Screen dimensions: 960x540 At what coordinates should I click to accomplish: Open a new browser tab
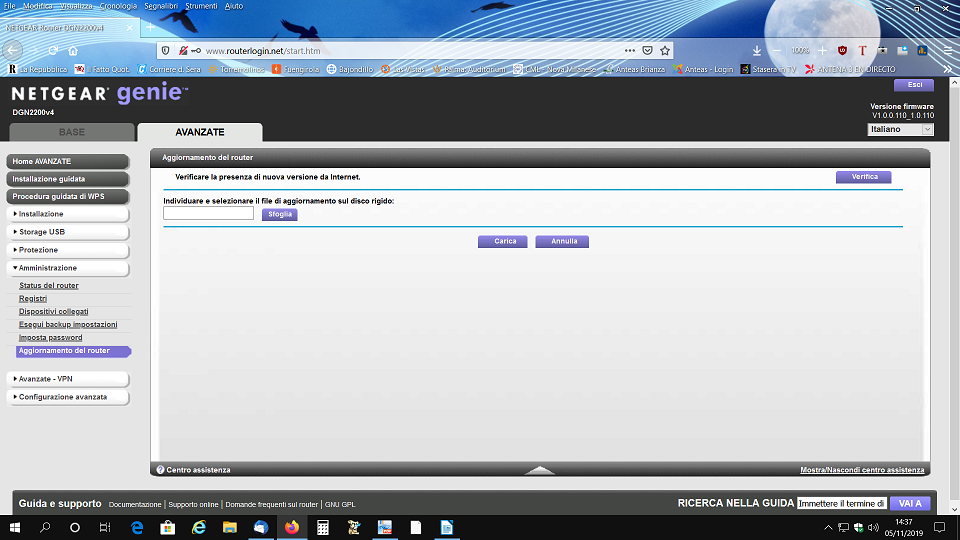[150, 28]
